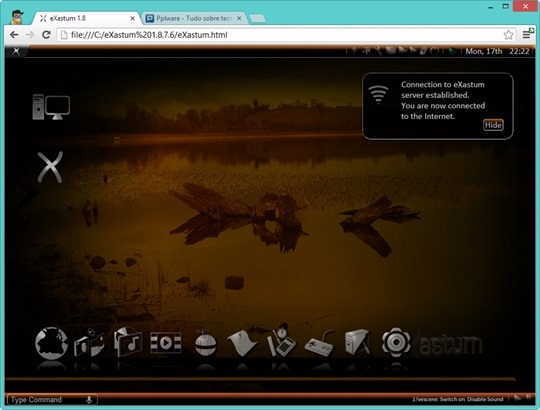Focus the Type Command input field
The width and height of the screenshot is (540, 410).
[x=52, y=400]
